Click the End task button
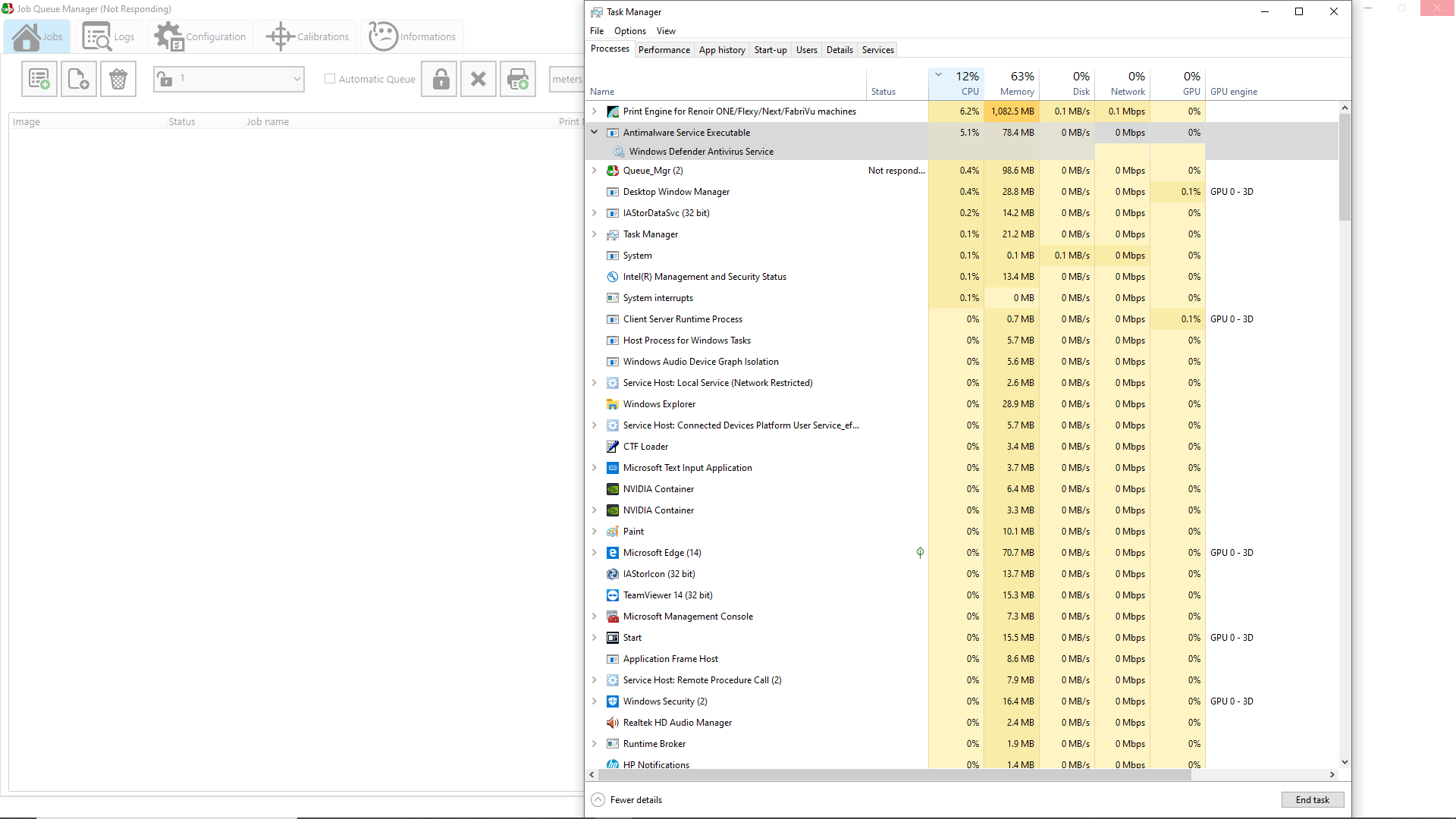 click(x=1313, y=800)
